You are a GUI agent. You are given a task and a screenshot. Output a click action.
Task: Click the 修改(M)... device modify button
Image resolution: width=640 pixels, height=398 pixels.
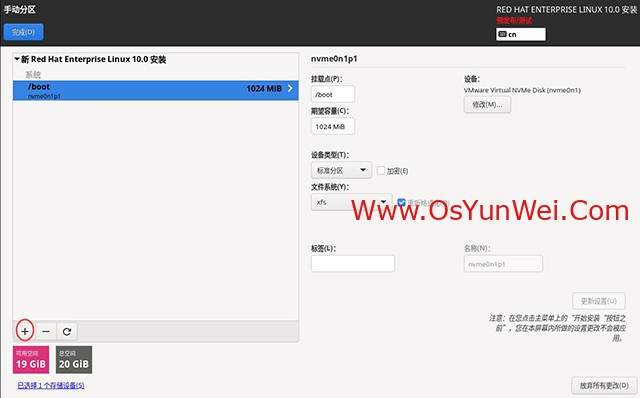[487, 105]
